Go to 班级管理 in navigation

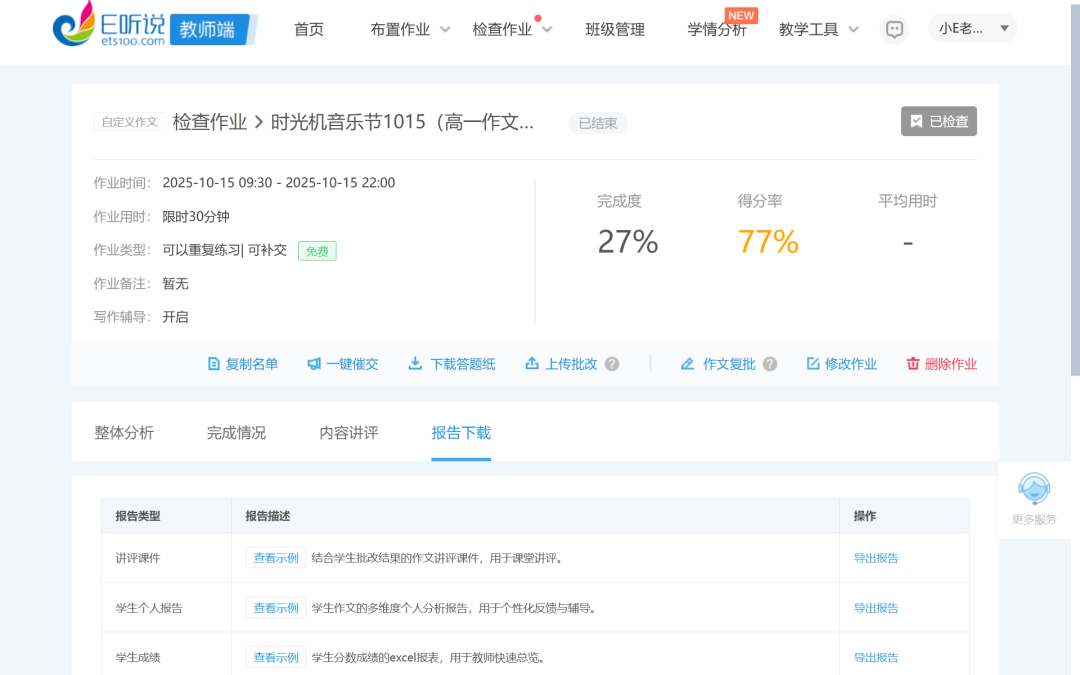(615, 30)
